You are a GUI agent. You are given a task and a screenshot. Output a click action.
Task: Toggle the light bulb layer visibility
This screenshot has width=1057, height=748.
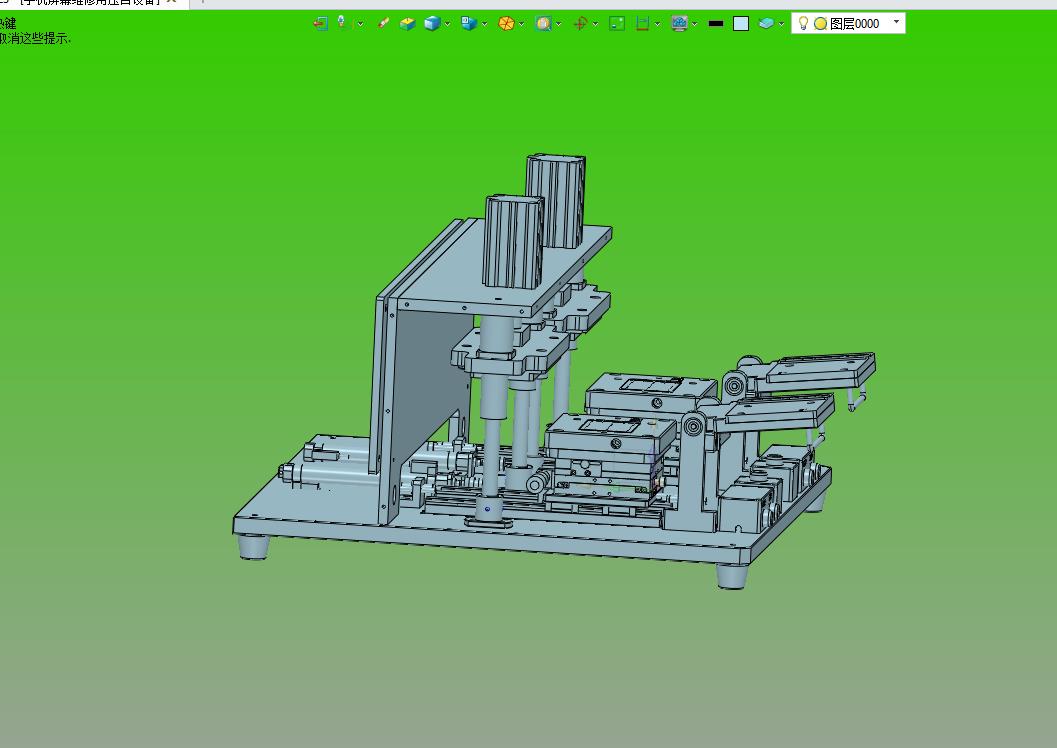(x=803, y=24)
